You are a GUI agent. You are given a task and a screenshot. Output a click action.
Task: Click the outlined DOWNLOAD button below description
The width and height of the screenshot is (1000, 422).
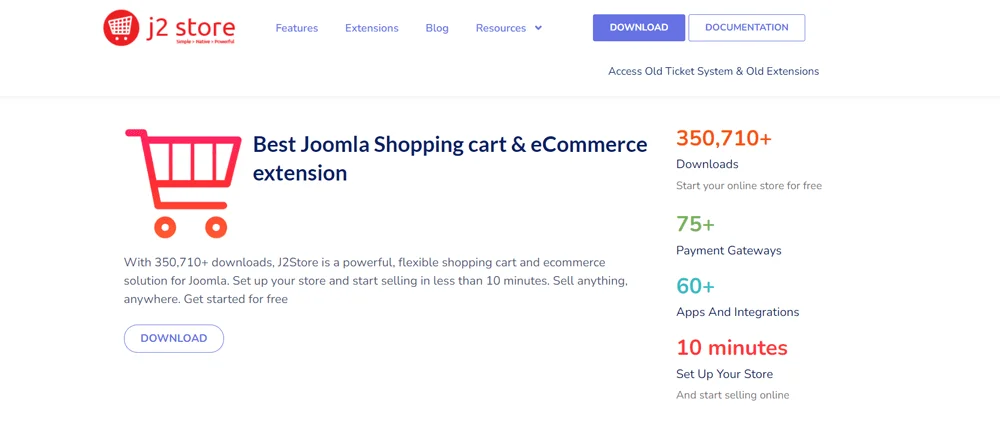(173, 338)
